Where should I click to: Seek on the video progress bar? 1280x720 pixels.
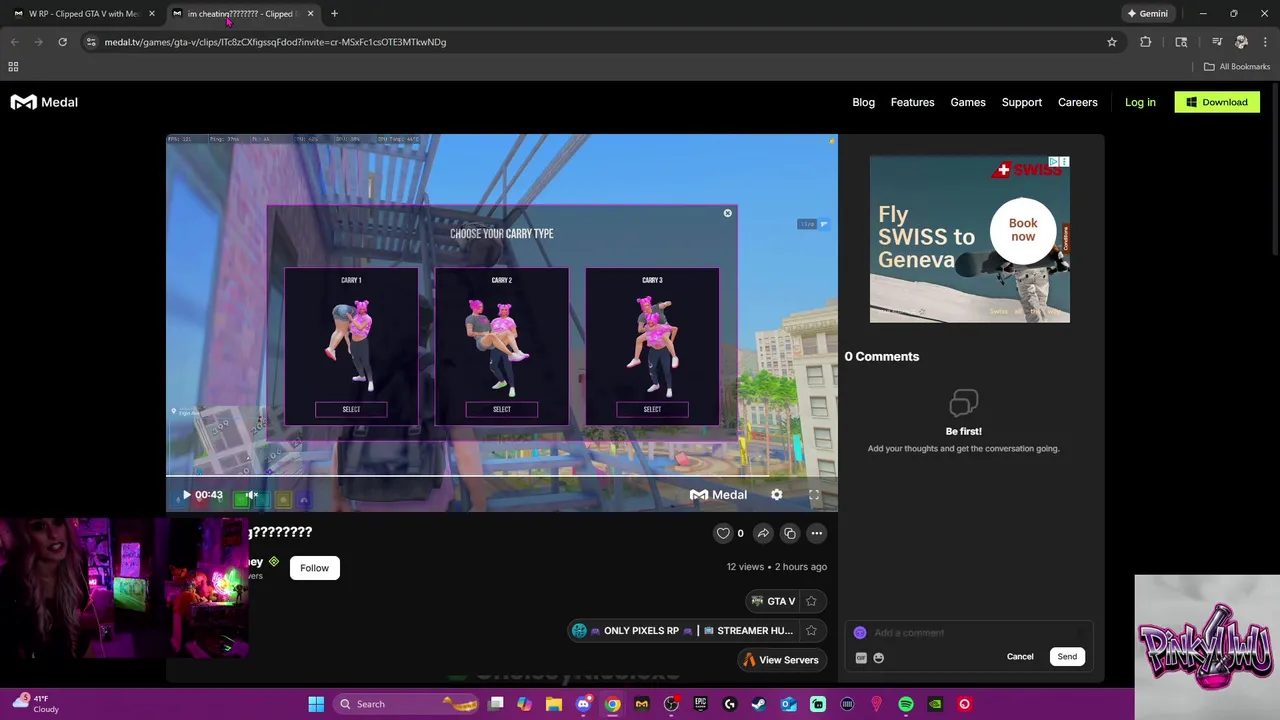[x=502, y=476]
